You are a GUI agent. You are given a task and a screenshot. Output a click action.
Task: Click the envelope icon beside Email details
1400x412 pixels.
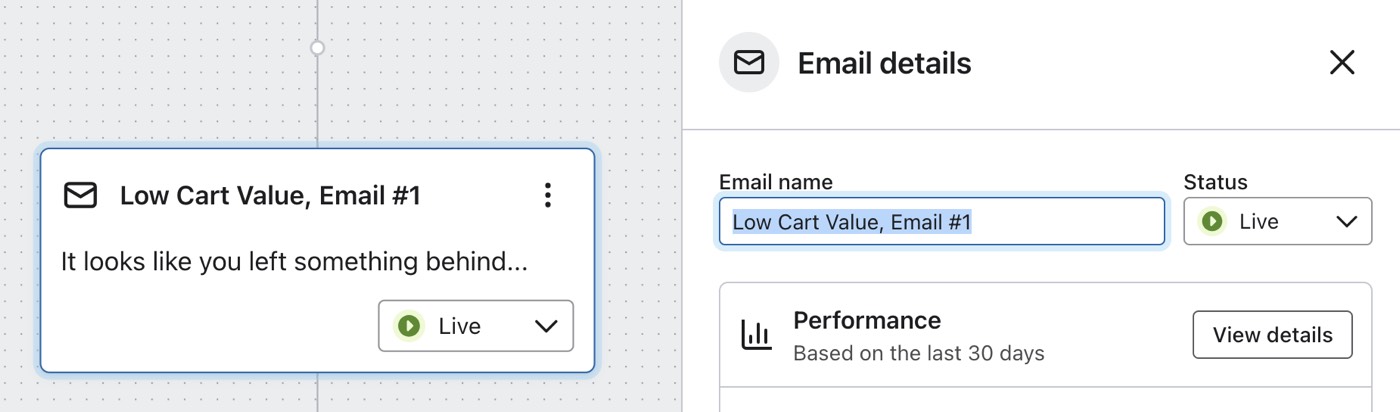749,63
